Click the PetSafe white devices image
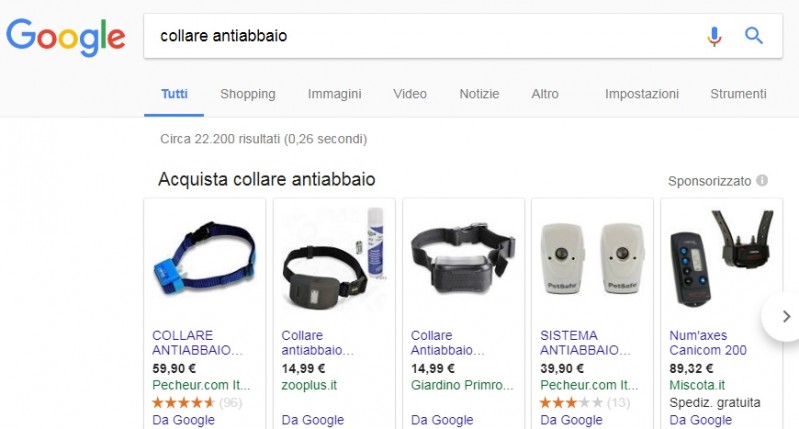This screenshot has height=429, width=799. (x=592, y=258)
